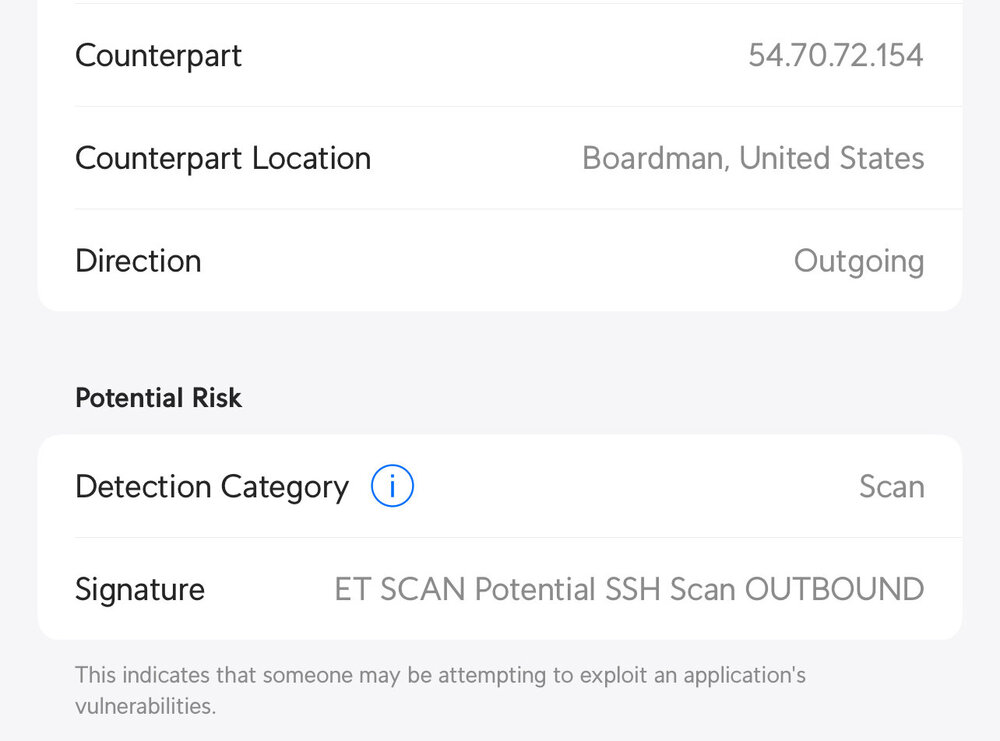Click the word Potential in the signature value

coord(535,589)
